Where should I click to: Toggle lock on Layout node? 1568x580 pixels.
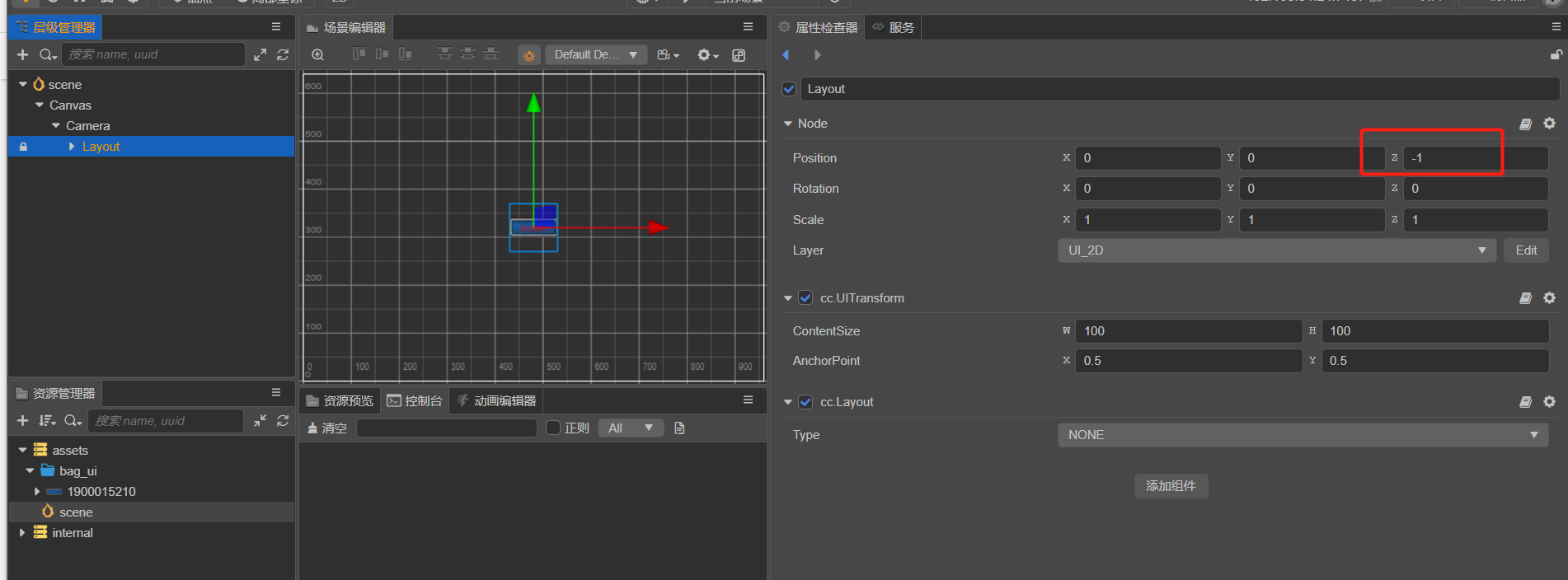click(x=23, y=147)
